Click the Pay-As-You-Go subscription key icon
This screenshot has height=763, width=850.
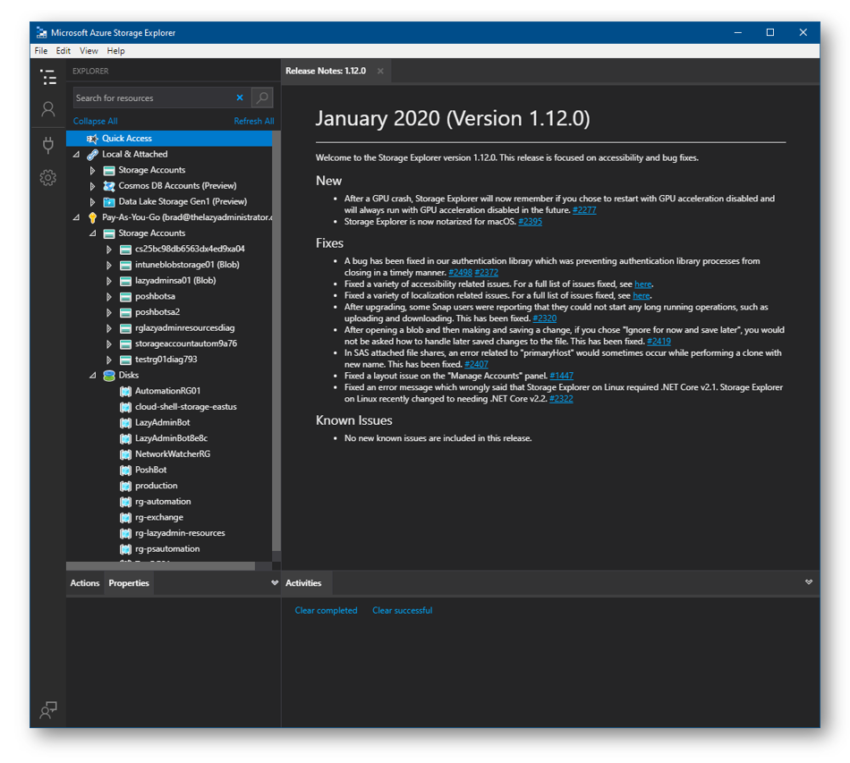click(x=93, y=217)
